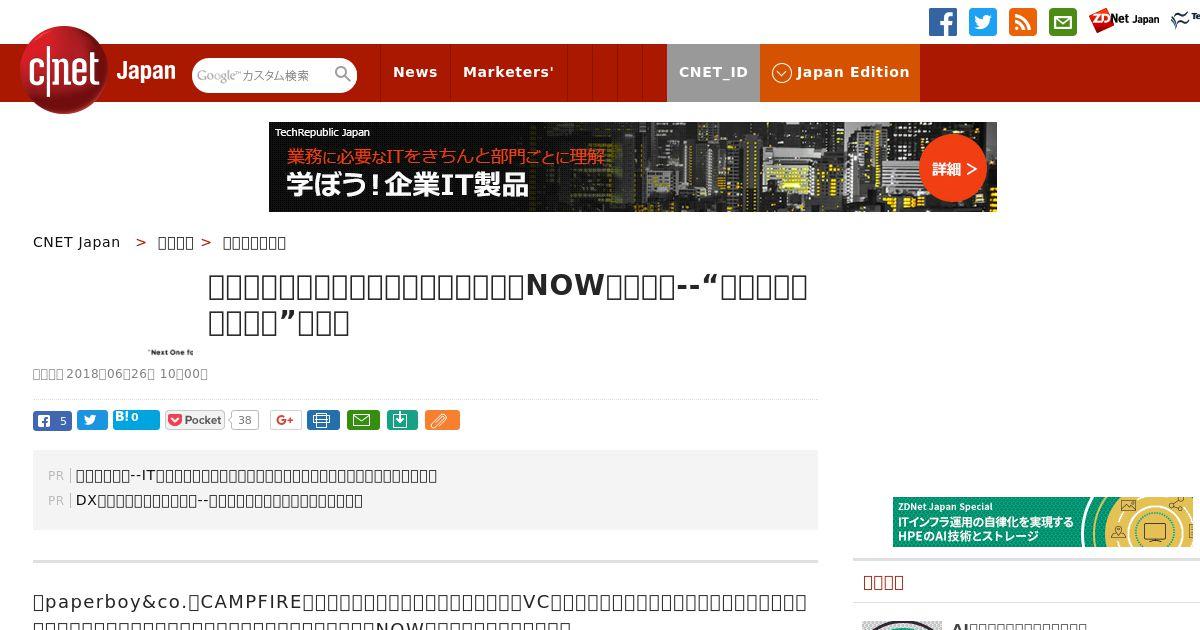Go to CNET Japan breadcrumb link
Image resolution: width=1200 pixels, height=630 pixels.
tap(77, 242)
